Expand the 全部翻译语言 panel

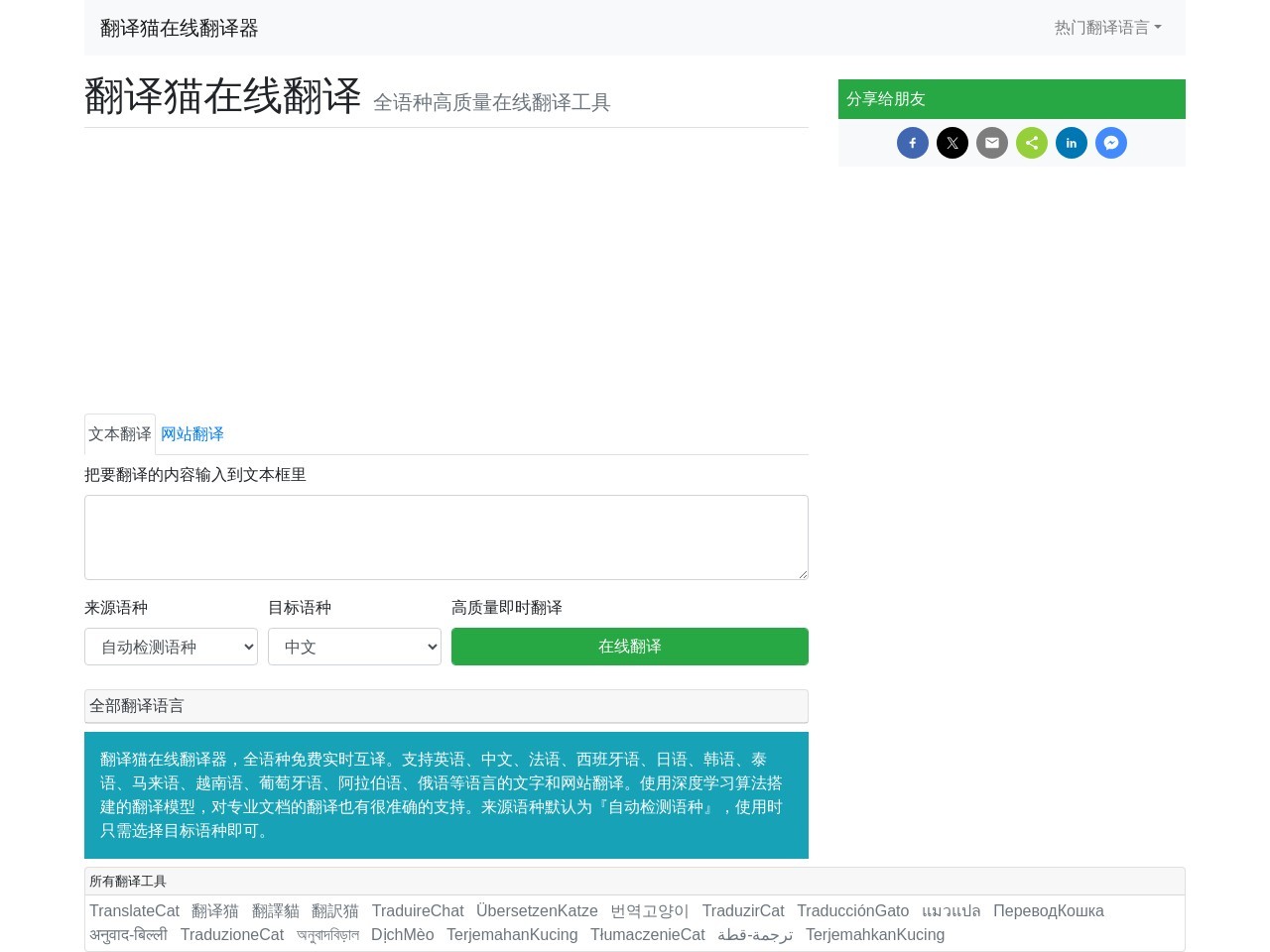click(x=445, y=706)
